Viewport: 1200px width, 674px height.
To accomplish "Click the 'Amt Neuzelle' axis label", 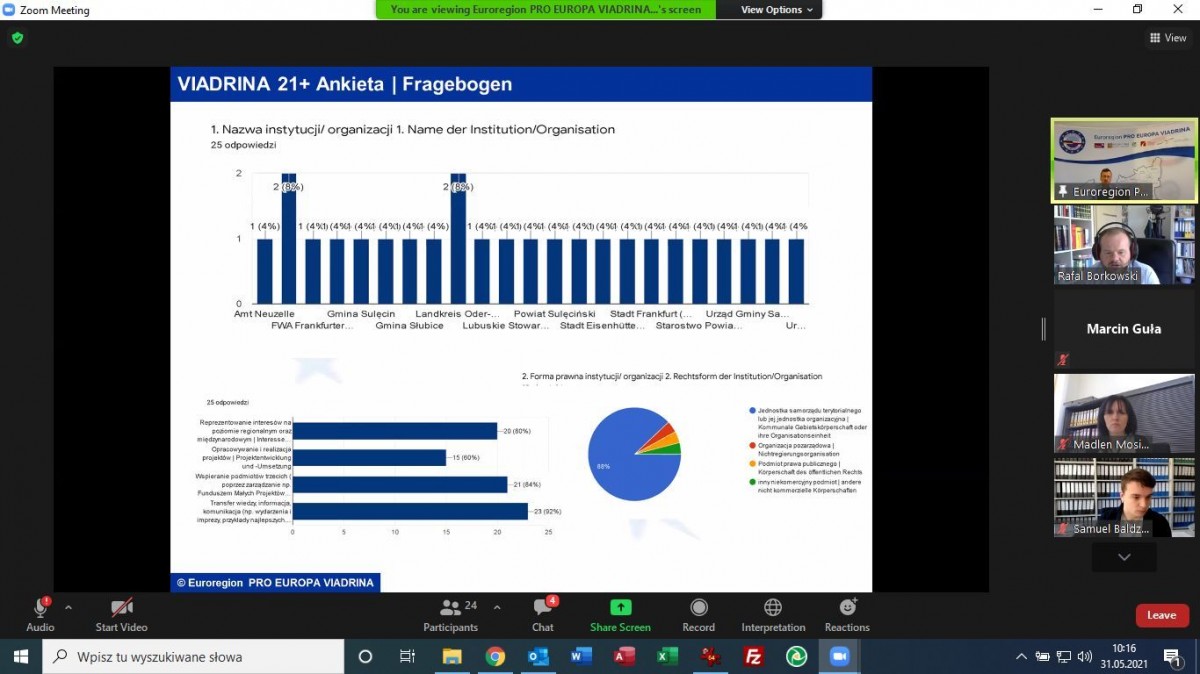I will 264,314.
